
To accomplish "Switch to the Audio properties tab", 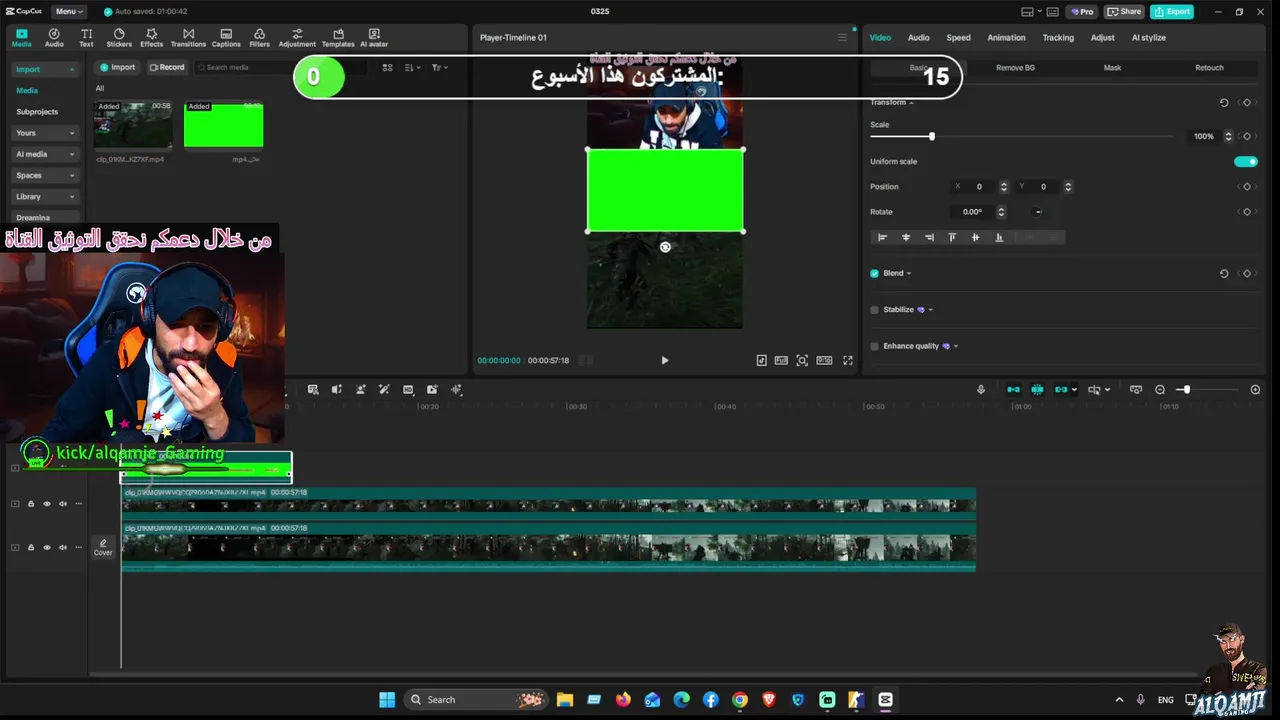I will click(918, 38).
